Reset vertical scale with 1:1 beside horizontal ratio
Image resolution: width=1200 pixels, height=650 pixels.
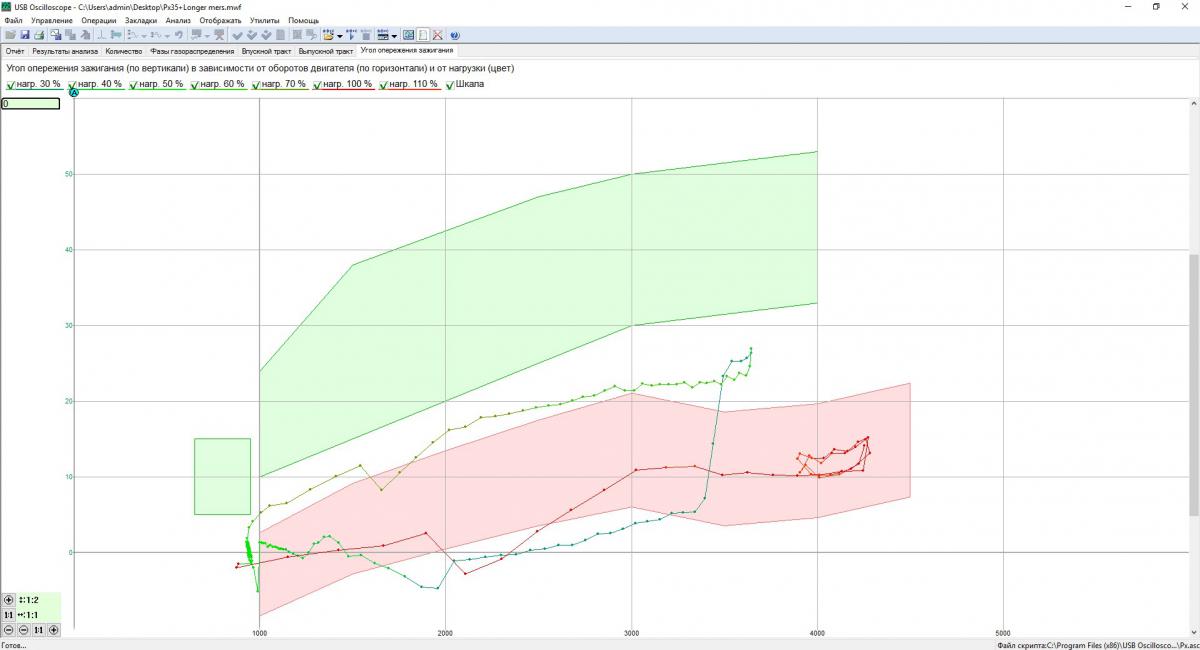click(9, 615)
